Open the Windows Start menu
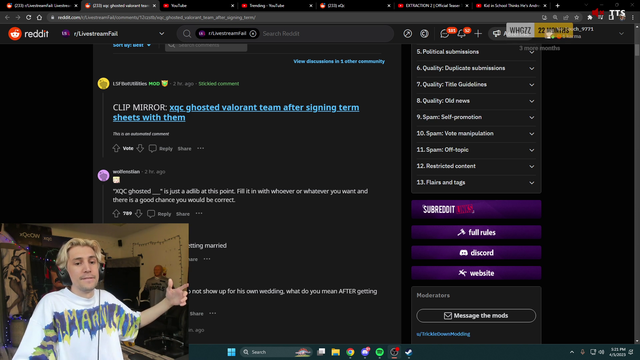The height and width of the screenshot is (360, 640). [x=231, y=352]
